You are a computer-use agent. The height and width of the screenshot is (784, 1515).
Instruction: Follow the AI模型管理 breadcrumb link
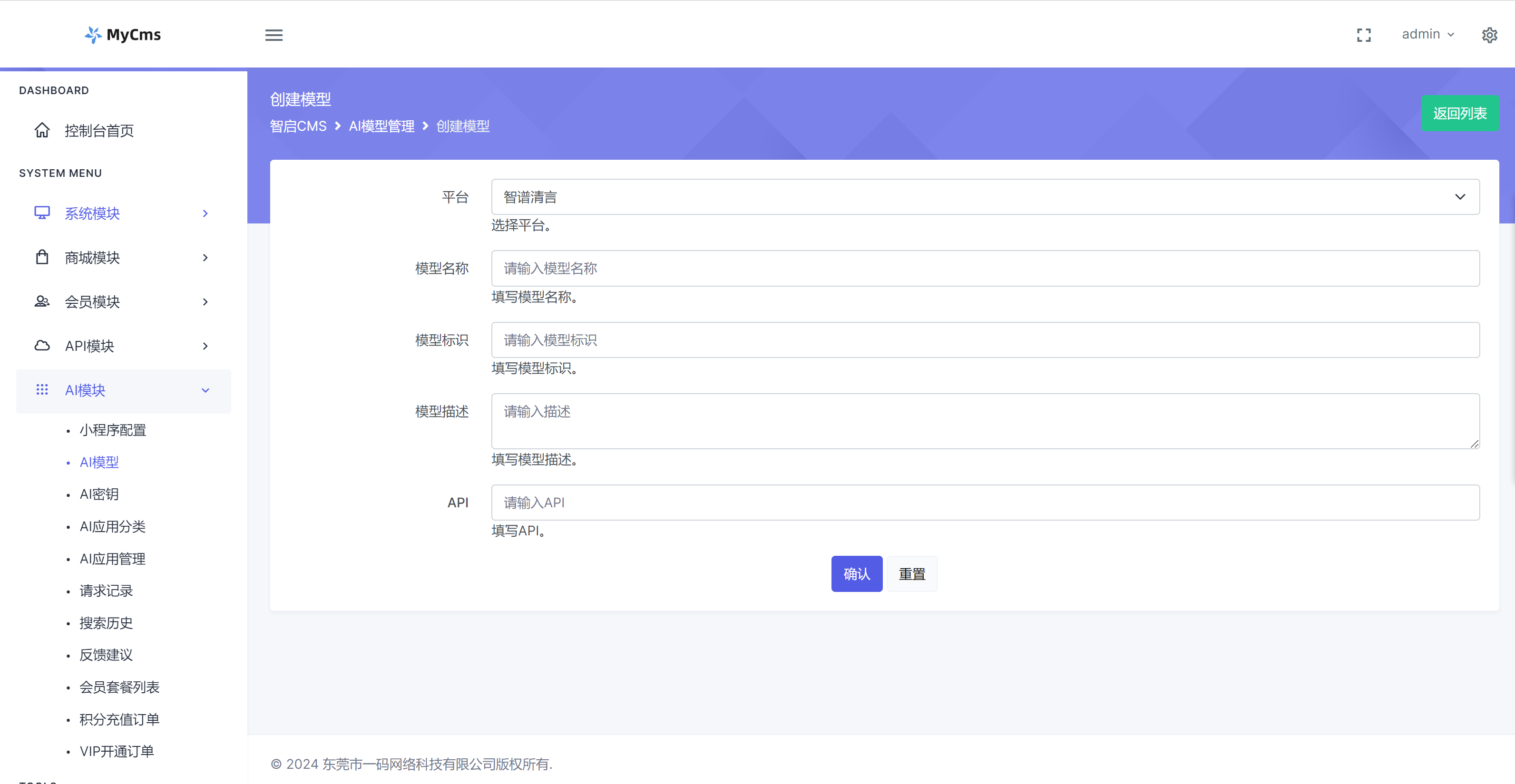click(381, 126)
